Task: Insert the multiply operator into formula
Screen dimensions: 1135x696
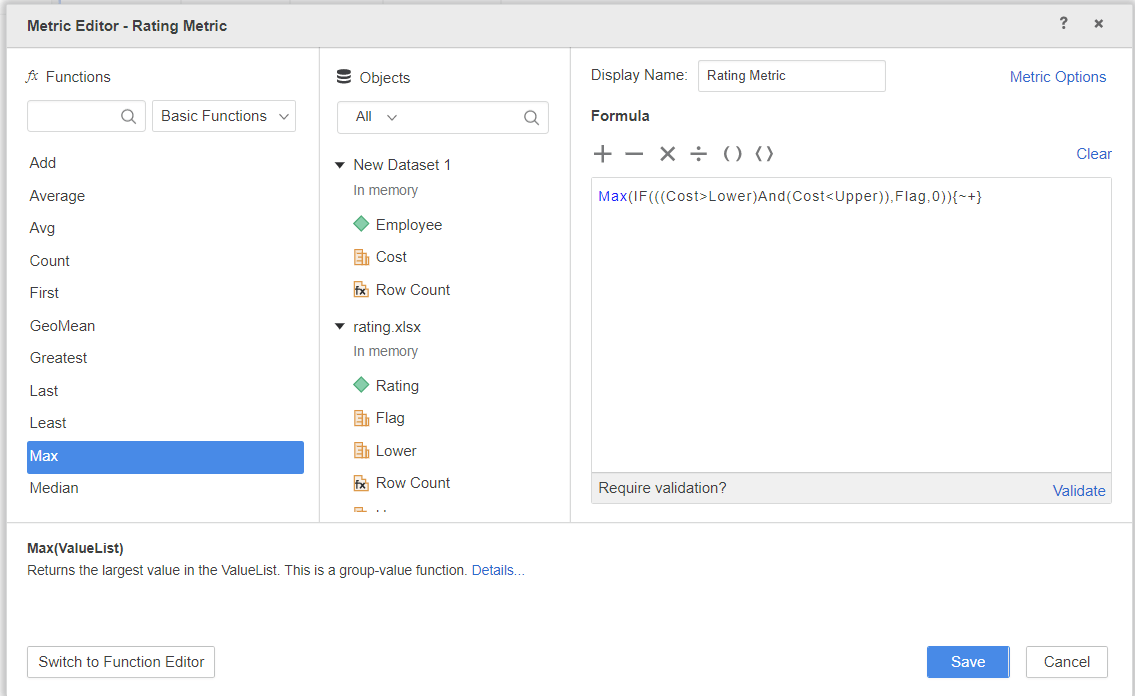Action: (x=667, y=154)
